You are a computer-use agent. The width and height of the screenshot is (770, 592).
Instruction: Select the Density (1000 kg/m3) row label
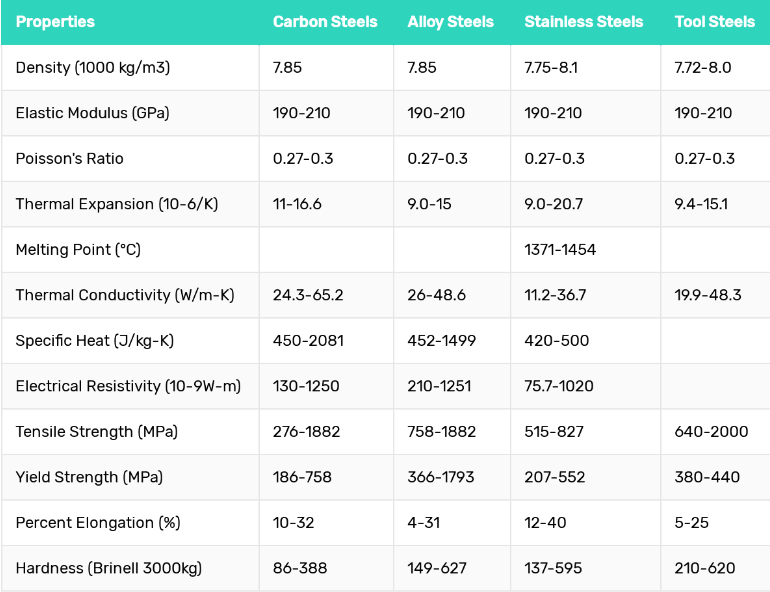[93, 68]
